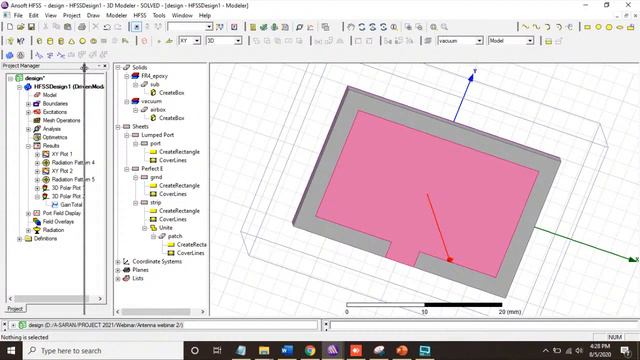
Task: Select the Draw Line tool
Action: 525,27
